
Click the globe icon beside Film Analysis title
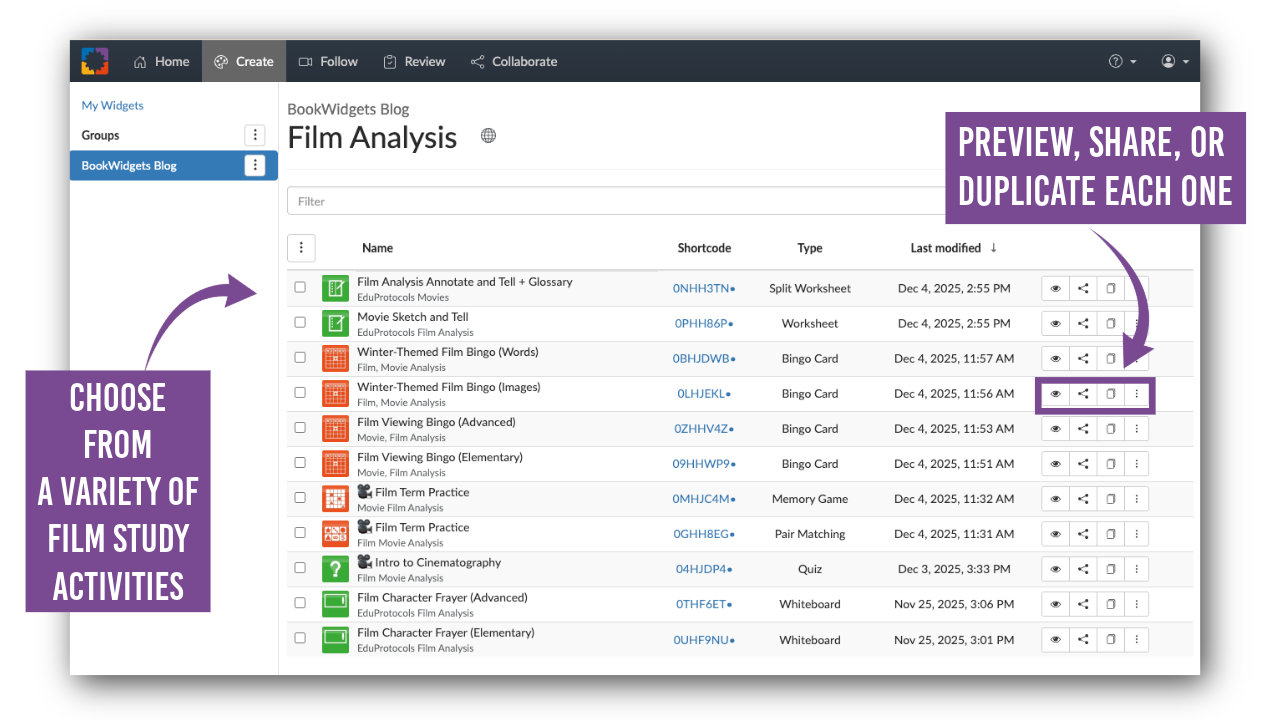[x=488, y=135]
